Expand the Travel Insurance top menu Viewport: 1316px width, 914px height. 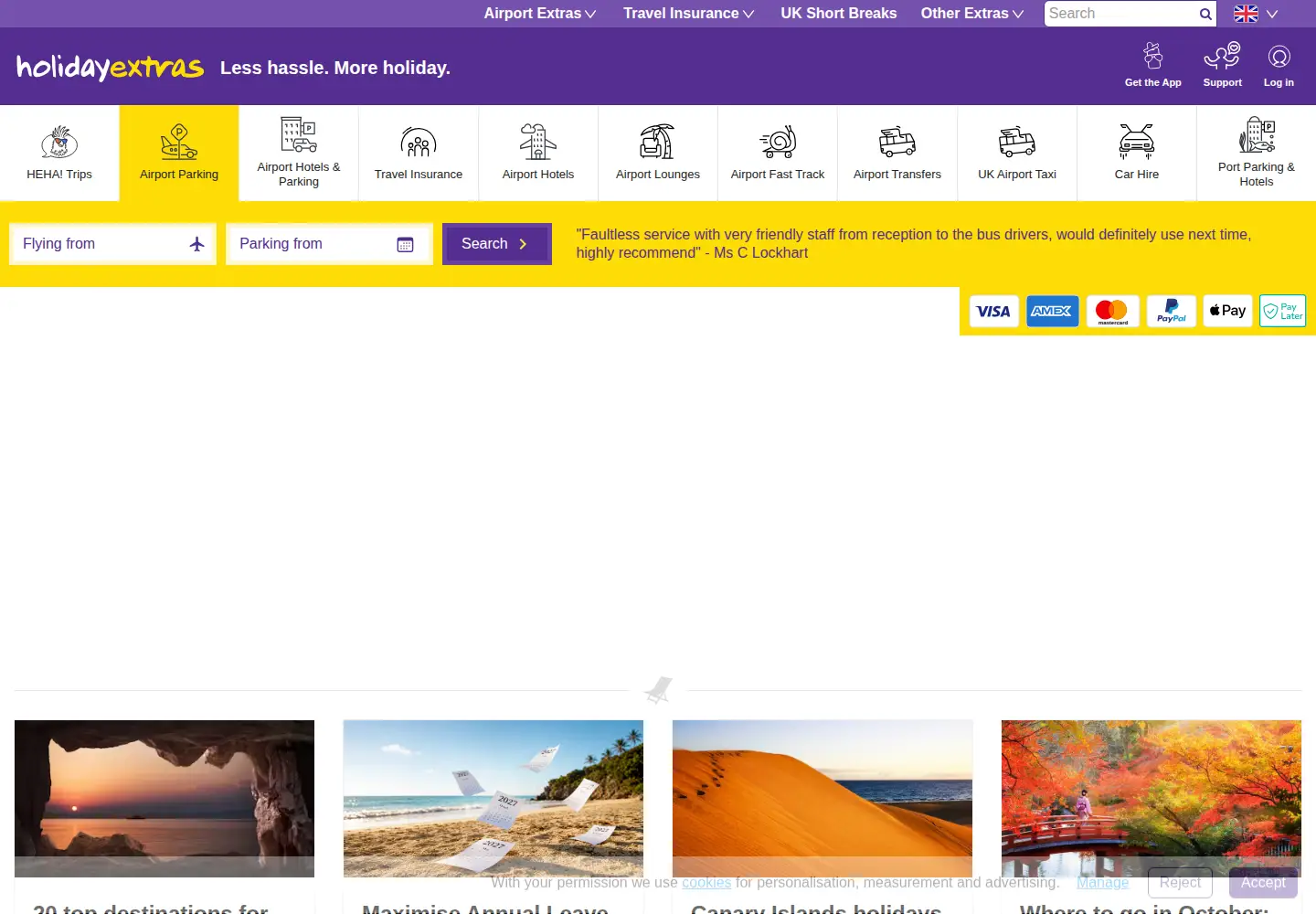(x=689, y=14)
